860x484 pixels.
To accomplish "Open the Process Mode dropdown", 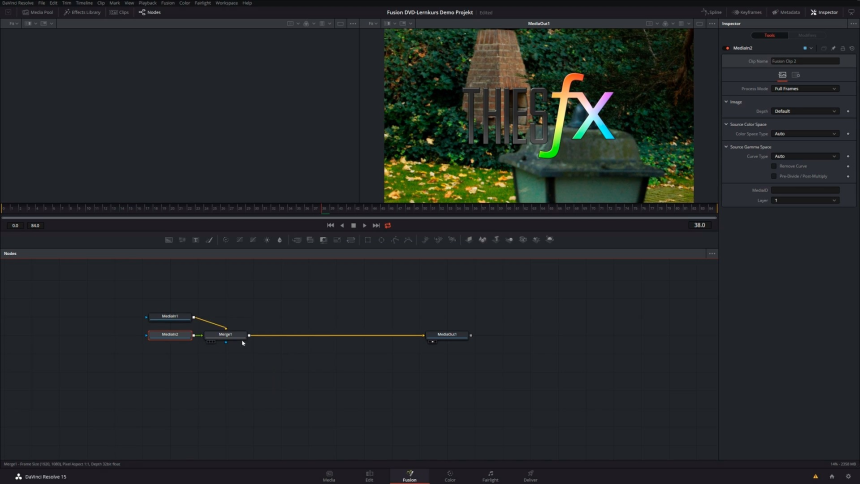I will [805, 88].
